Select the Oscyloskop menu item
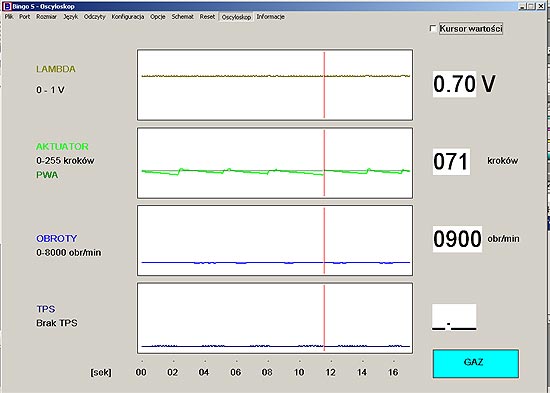 236,17
